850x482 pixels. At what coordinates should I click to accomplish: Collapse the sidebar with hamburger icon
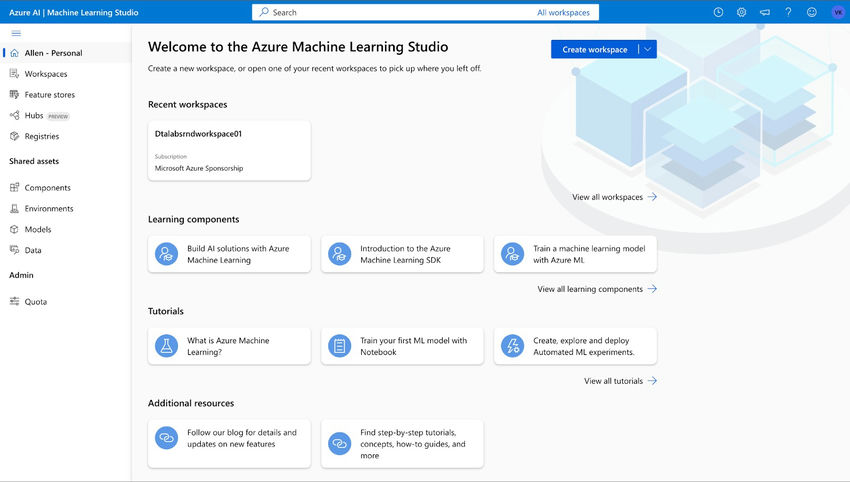16,33
